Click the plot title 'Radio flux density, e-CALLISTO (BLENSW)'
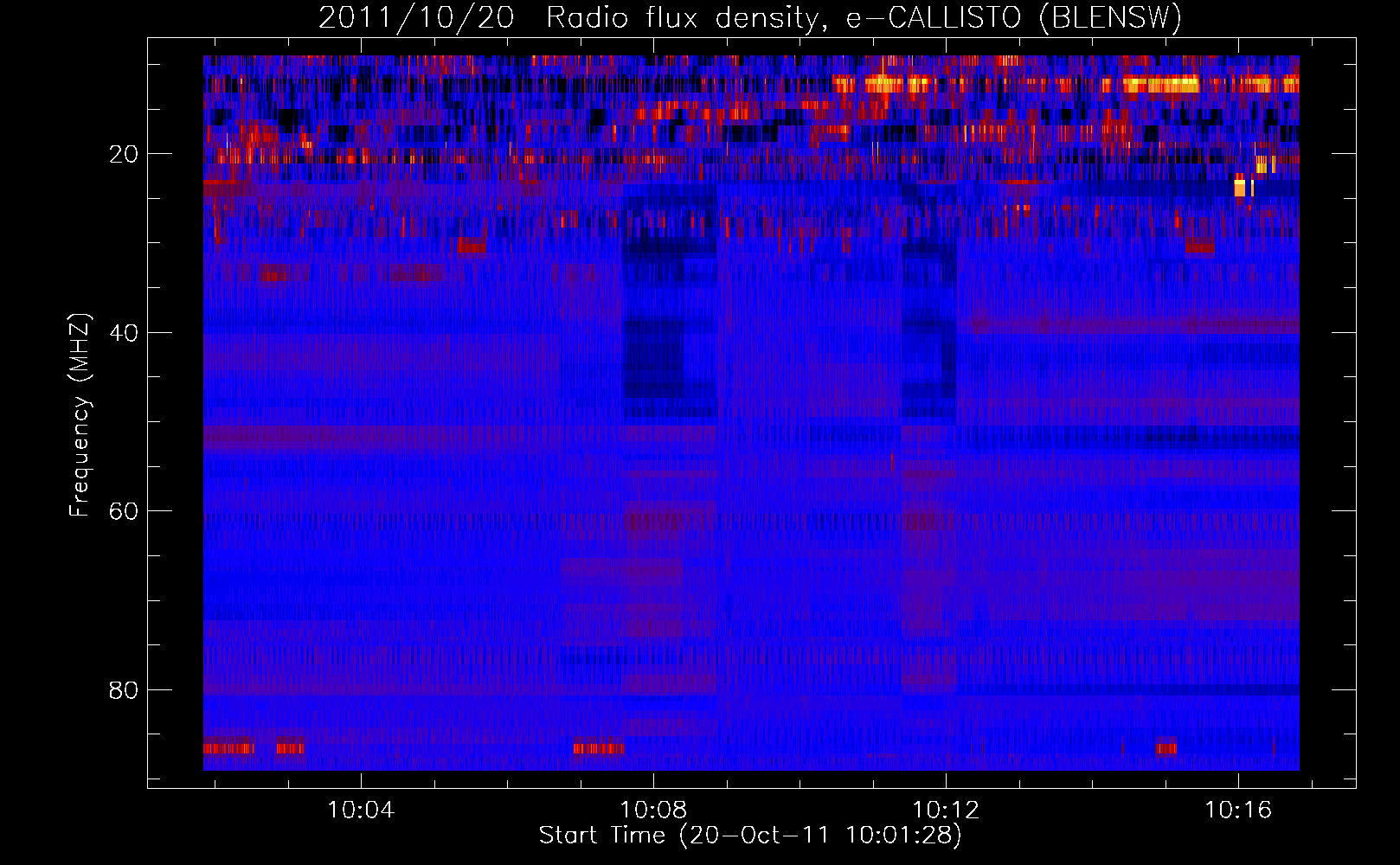The height and width of the screenshot is (865, 1400). click(864, 18)
